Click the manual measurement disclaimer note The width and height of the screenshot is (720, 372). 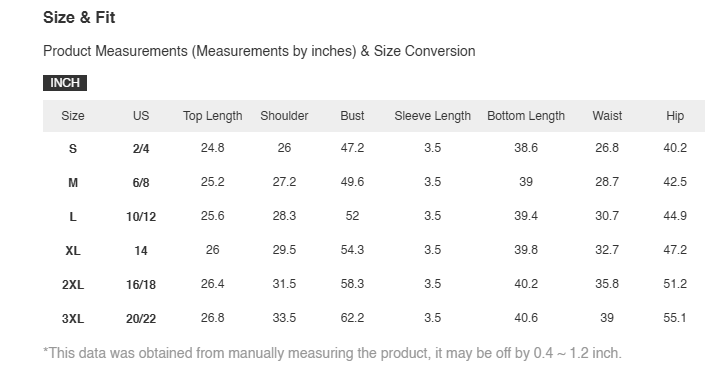[332, 353]
